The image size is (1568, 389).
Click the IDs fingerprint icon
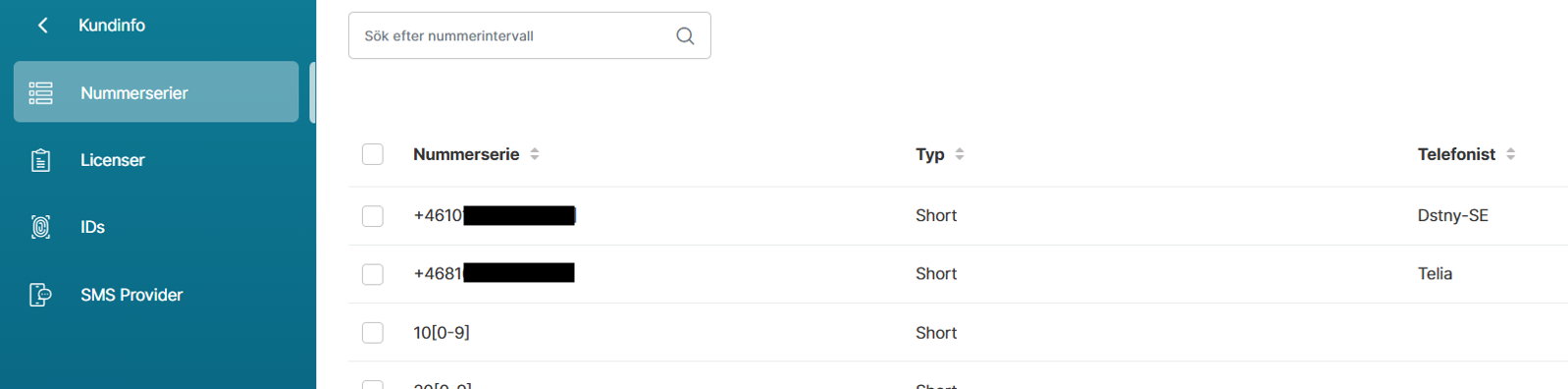(40, 227)
